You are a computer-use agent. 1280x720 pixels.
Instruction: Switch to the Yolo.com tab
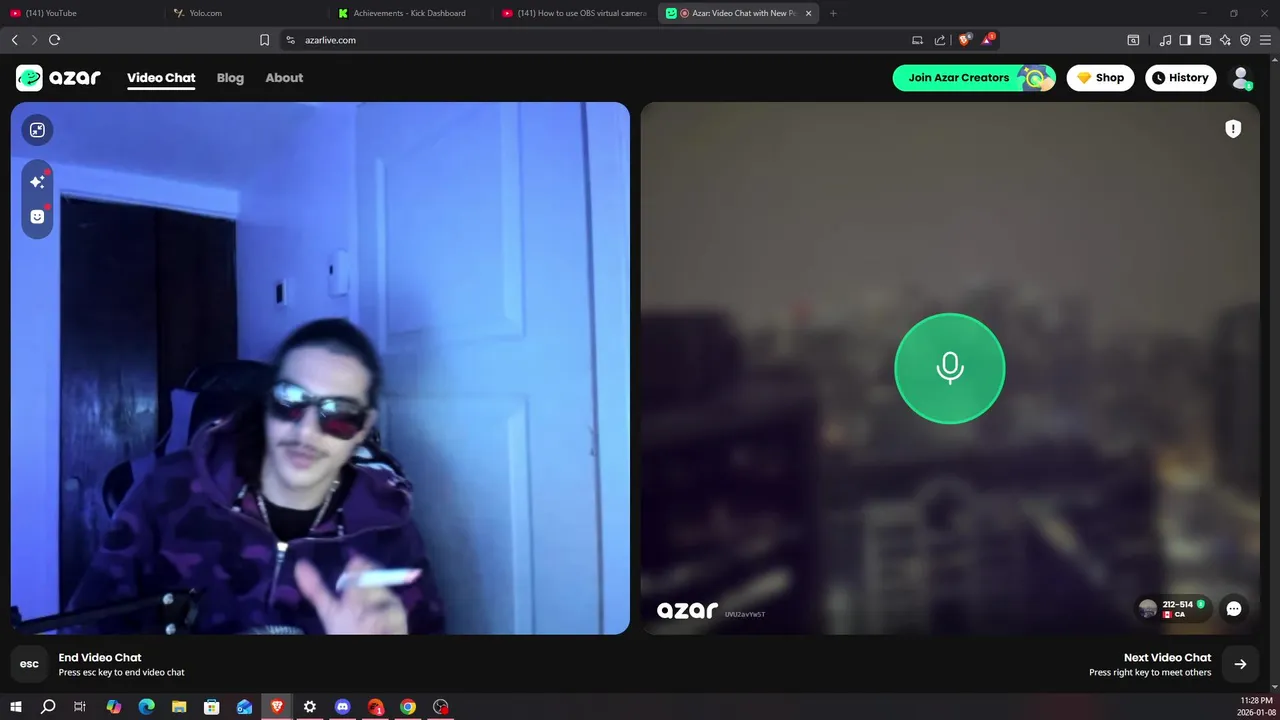click(245, 13)
